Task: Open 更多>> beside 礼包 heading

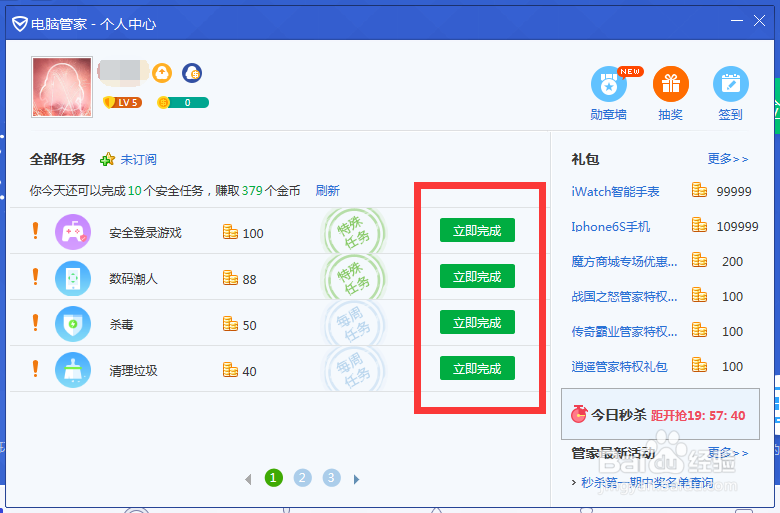Action: [x=728, y=159]
